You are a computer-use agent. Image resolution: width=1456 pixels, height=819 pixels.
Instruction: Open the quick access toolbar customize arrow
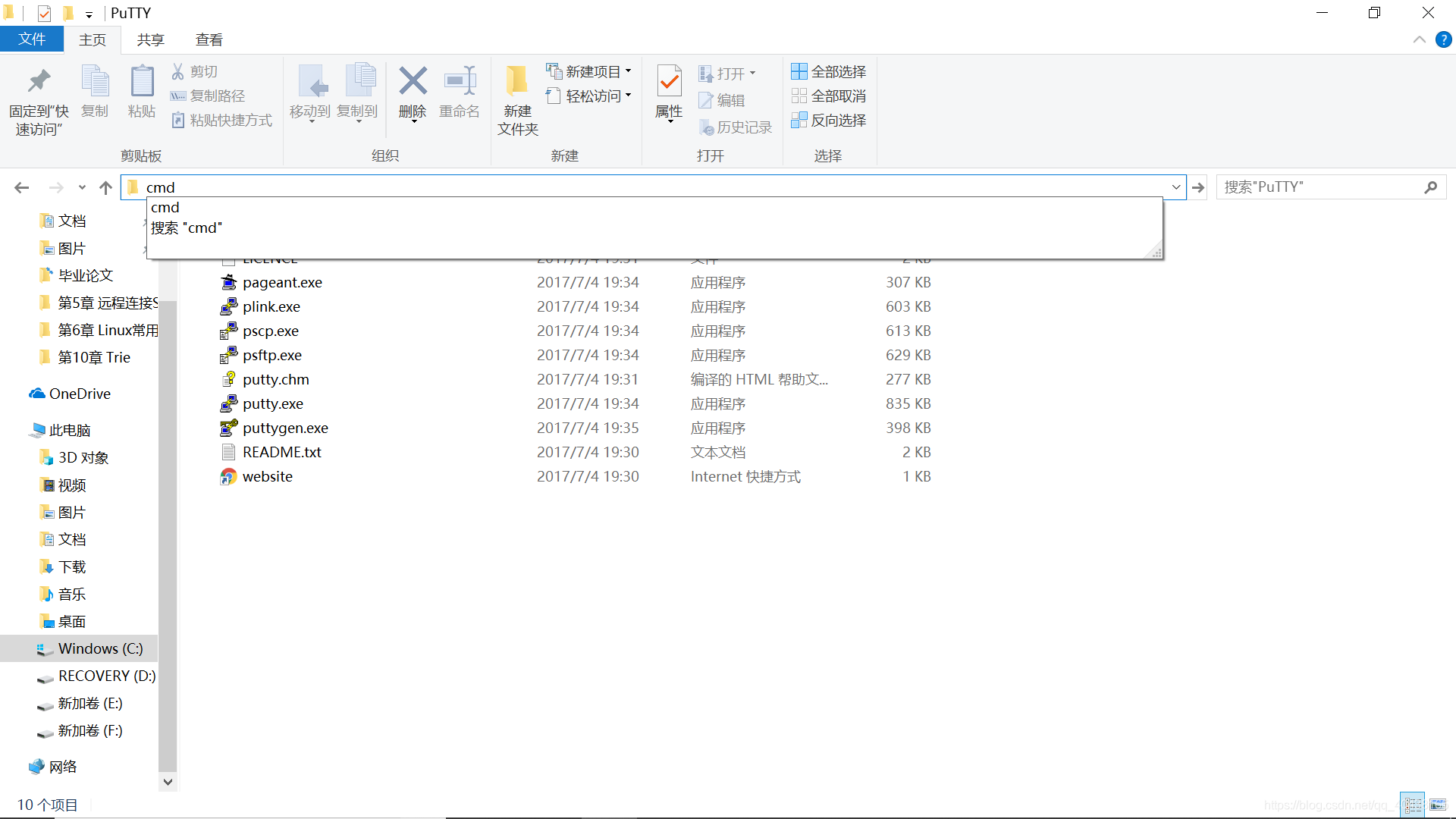coord(89,14)
